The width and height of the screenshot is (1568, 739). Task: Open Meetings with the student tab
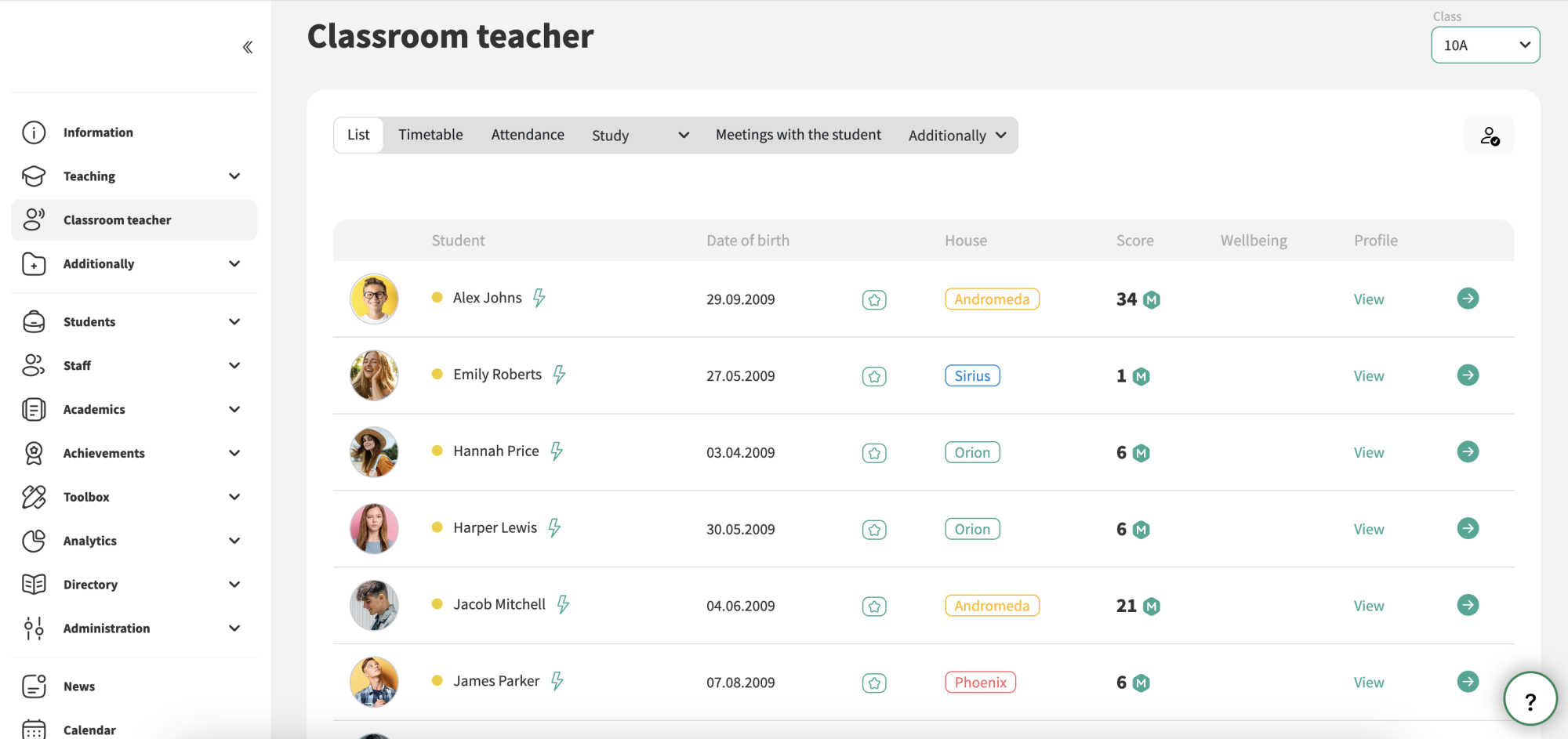798,135
